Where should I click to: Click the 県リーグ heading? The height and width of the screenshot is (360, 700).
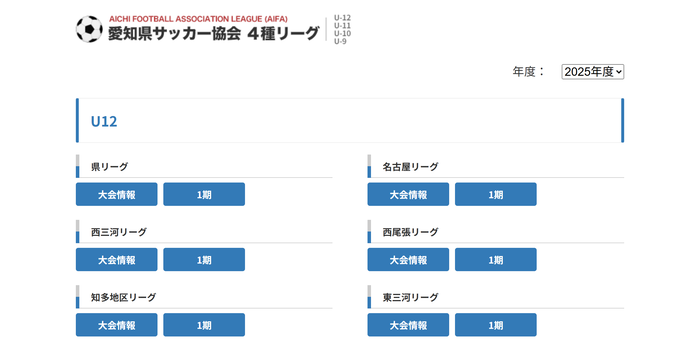pyautogui.click(x=109, y=167)
